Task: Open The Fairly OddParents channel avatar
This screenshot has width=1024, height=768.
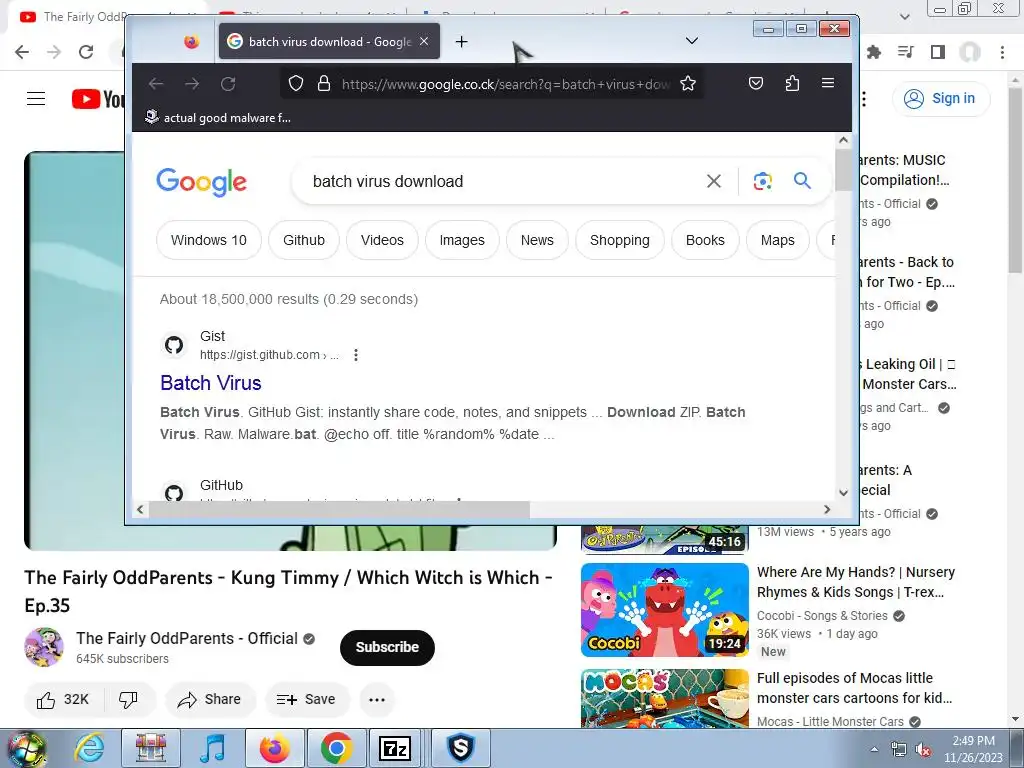Action: point(44,647)
